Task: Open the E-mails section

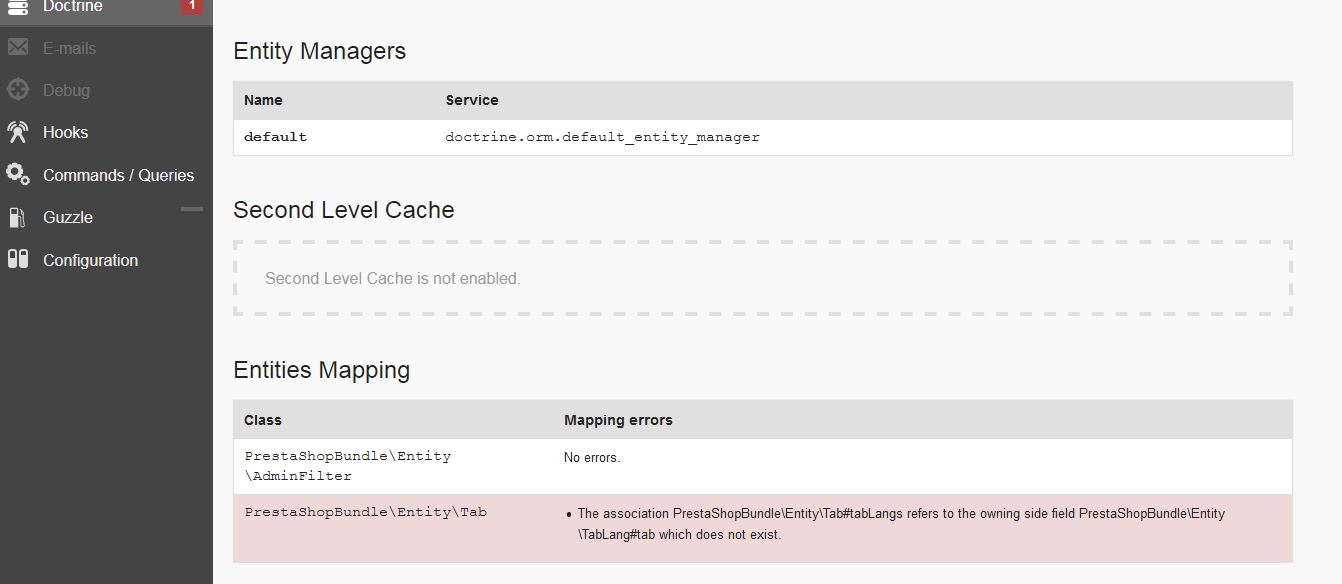Action: click(x=69, y=47)
